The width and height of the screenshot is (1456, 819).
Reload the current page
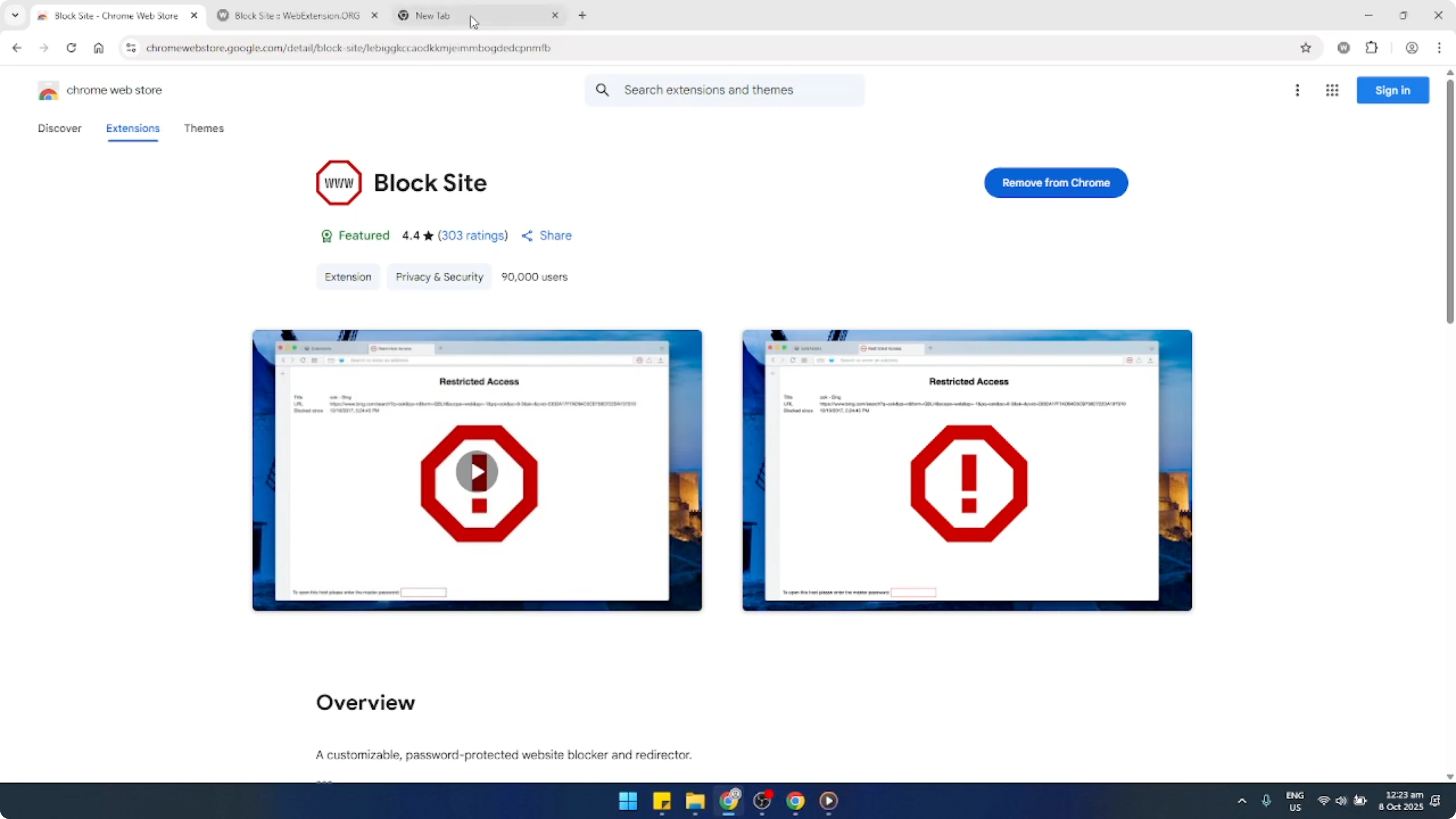click(x=71, y=47)
